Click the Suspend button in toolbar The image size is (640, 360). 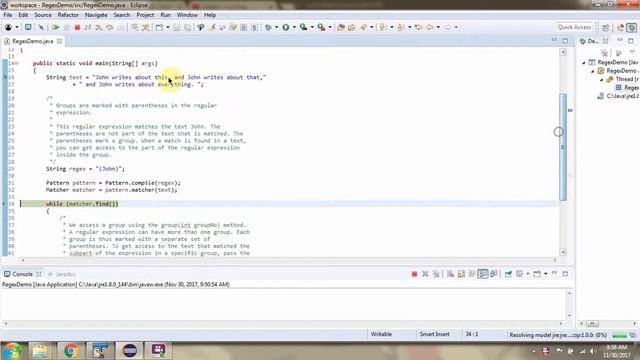pyautogui.click(x=67, y=27)
